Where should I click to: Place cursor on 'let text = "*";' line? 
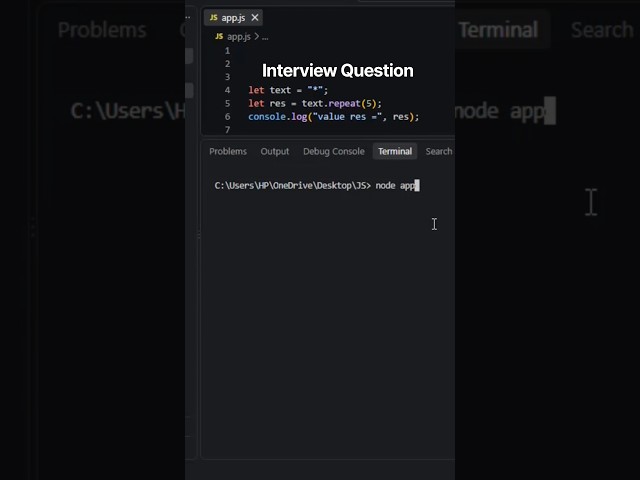point(288,90)
